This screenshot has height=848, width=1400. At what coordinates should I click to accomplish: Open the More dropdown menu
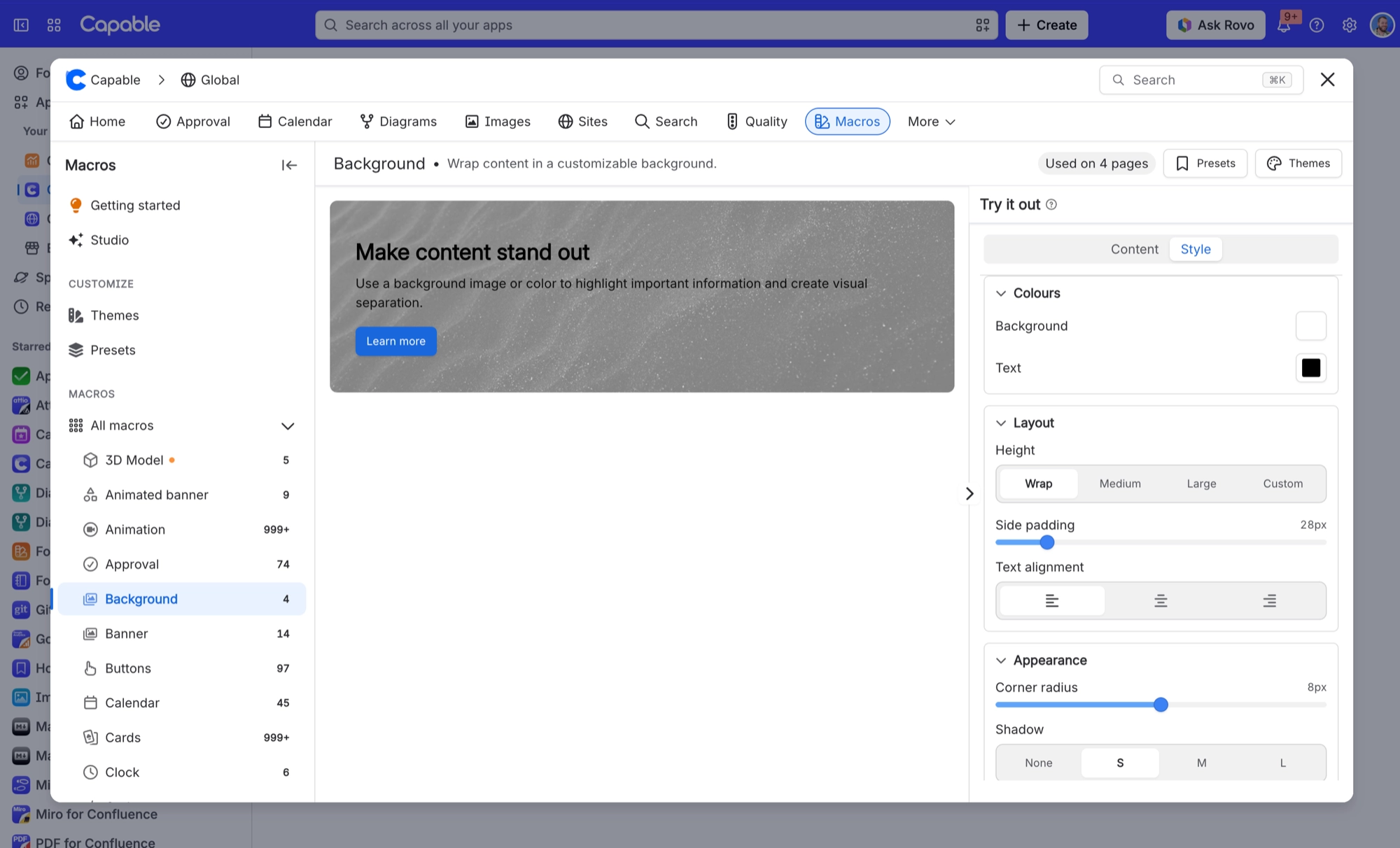click(931, 122)
